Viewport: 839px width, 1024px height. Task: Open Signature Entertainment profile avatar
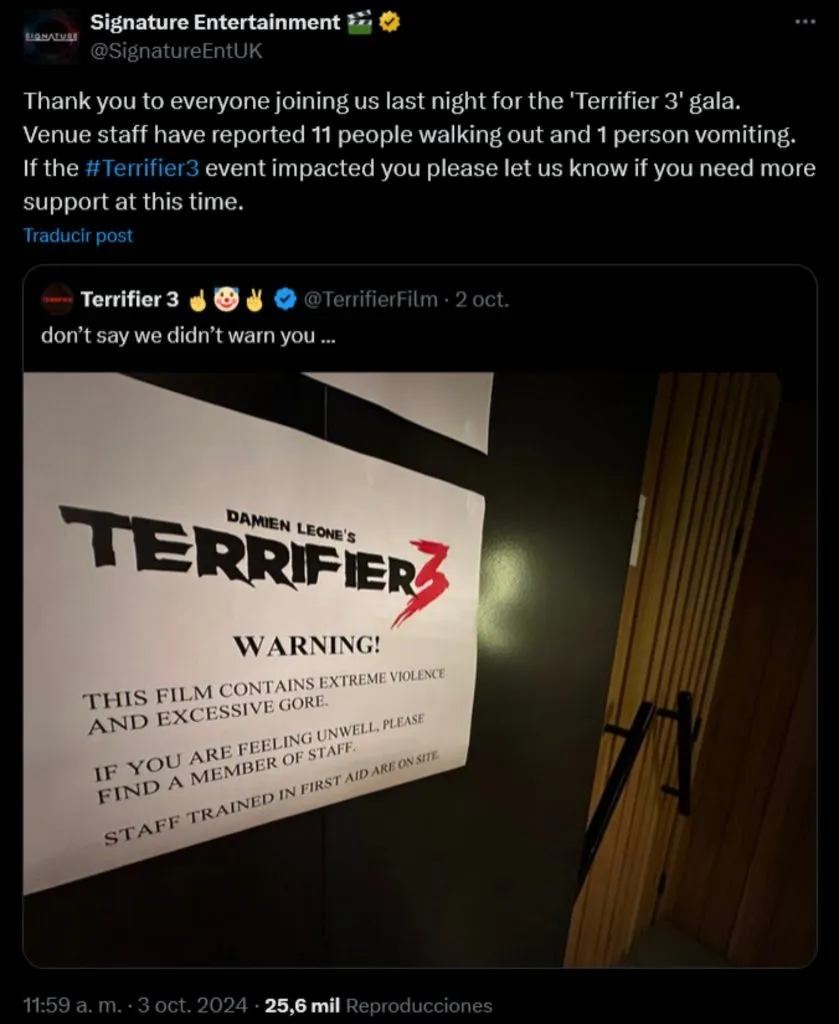[50, 36]
